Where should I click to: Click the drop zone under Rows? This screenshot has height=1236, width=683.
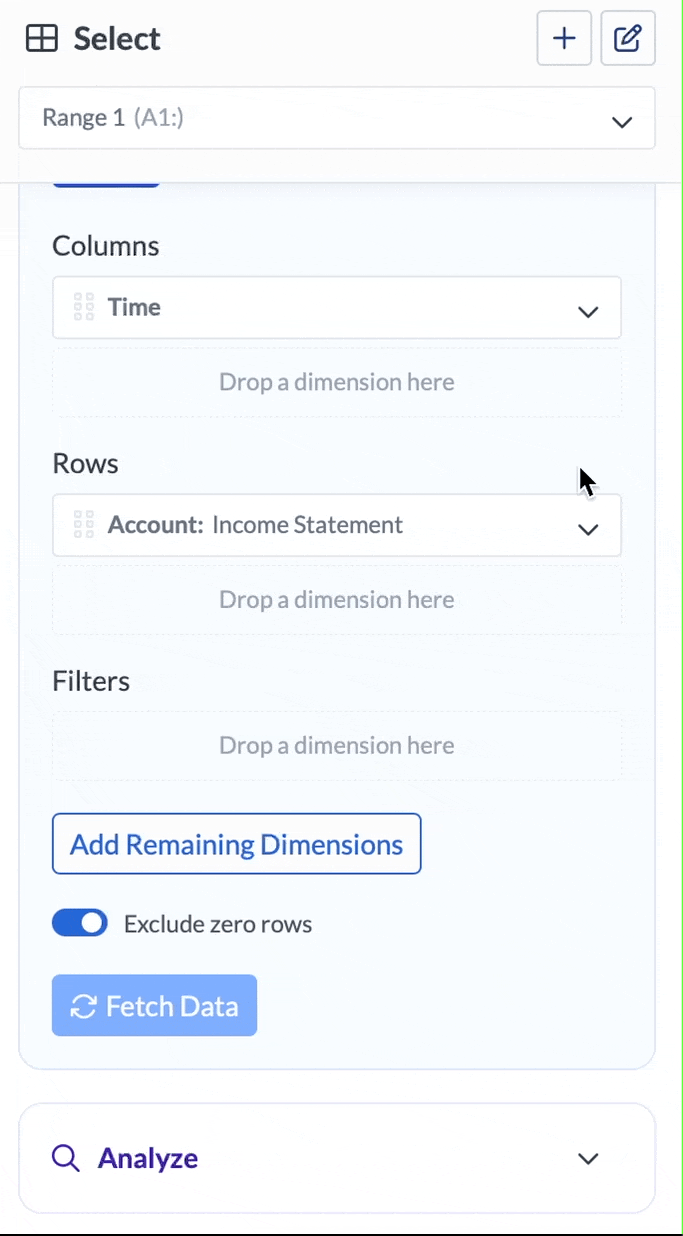[336, 599]
